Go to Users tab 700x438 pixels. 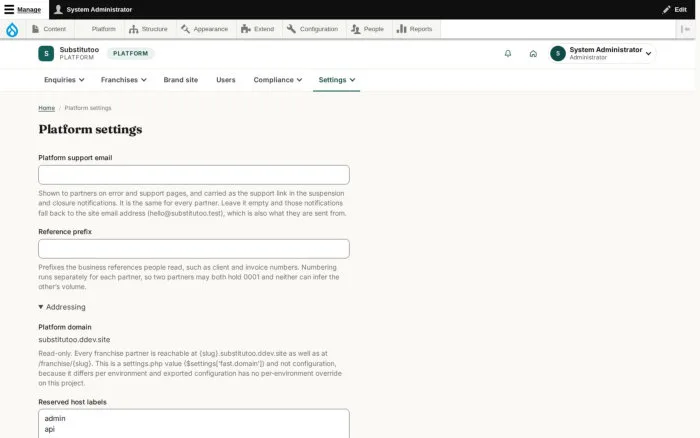point(225,80)
